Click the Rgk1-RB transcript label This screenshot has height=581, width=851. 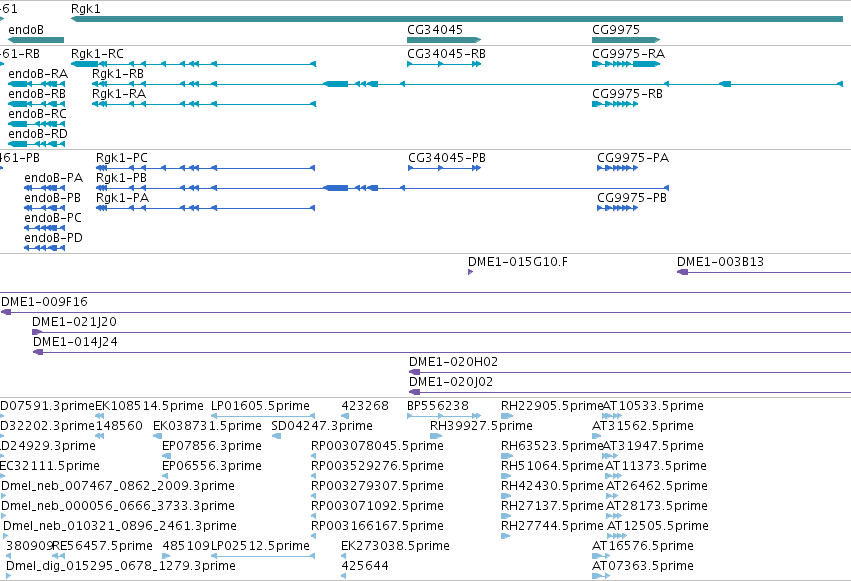click(118, 74)
